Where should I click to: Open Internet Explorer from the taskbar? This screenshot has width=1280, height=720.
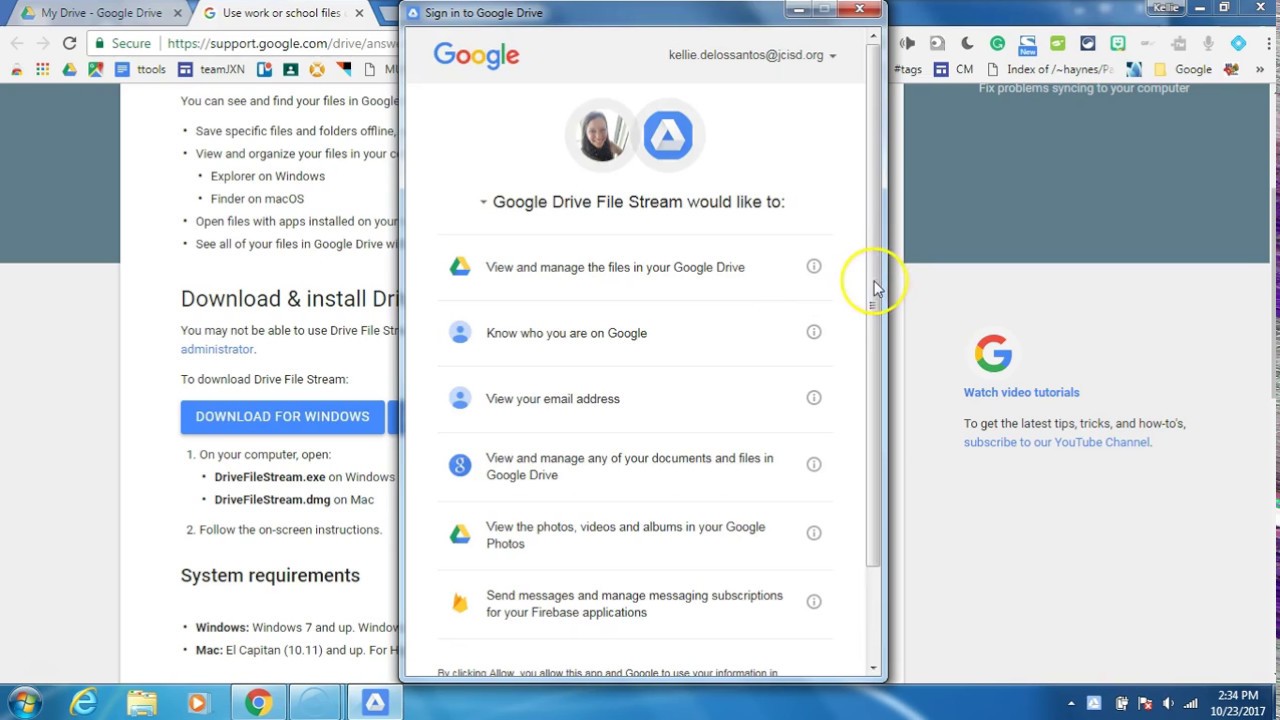pos(83,703)
